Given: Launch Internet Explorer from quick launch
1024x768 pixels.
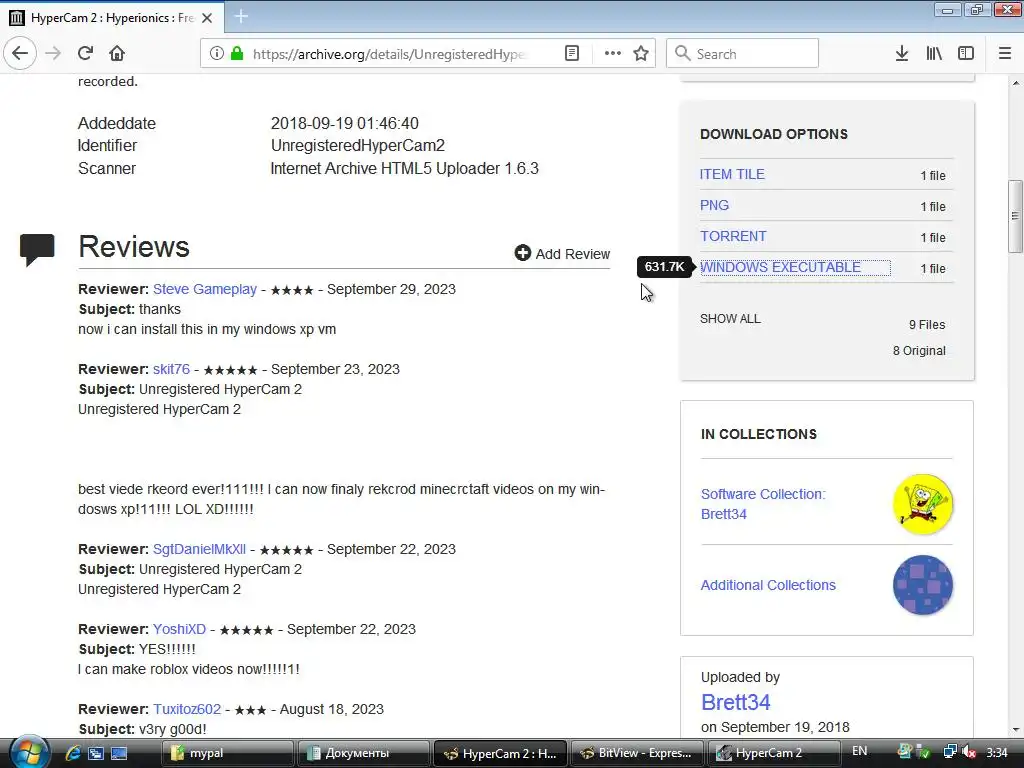Looking at the screenshot, I should (x=72, y=753).
